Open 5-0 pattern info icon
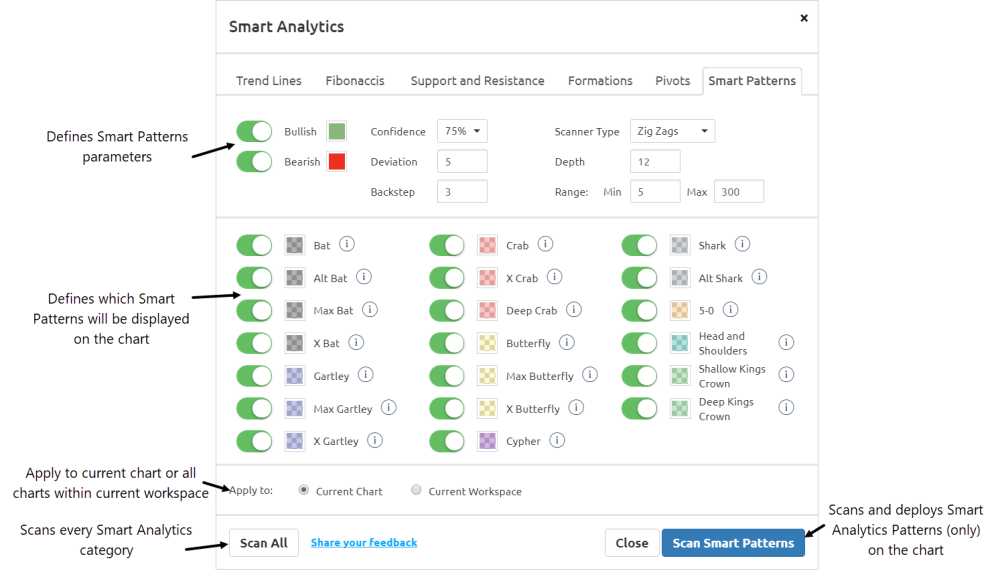Viewport: 1000px width, 581px height. coord(730,310)
